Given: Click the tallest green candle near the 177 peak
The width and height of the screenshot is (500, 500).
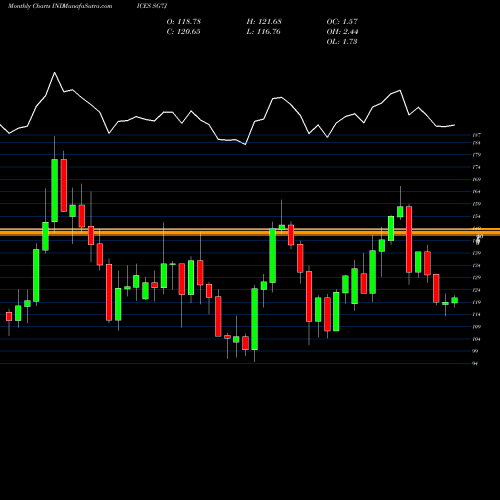Looking at the screenshot, I should [55, 190].
